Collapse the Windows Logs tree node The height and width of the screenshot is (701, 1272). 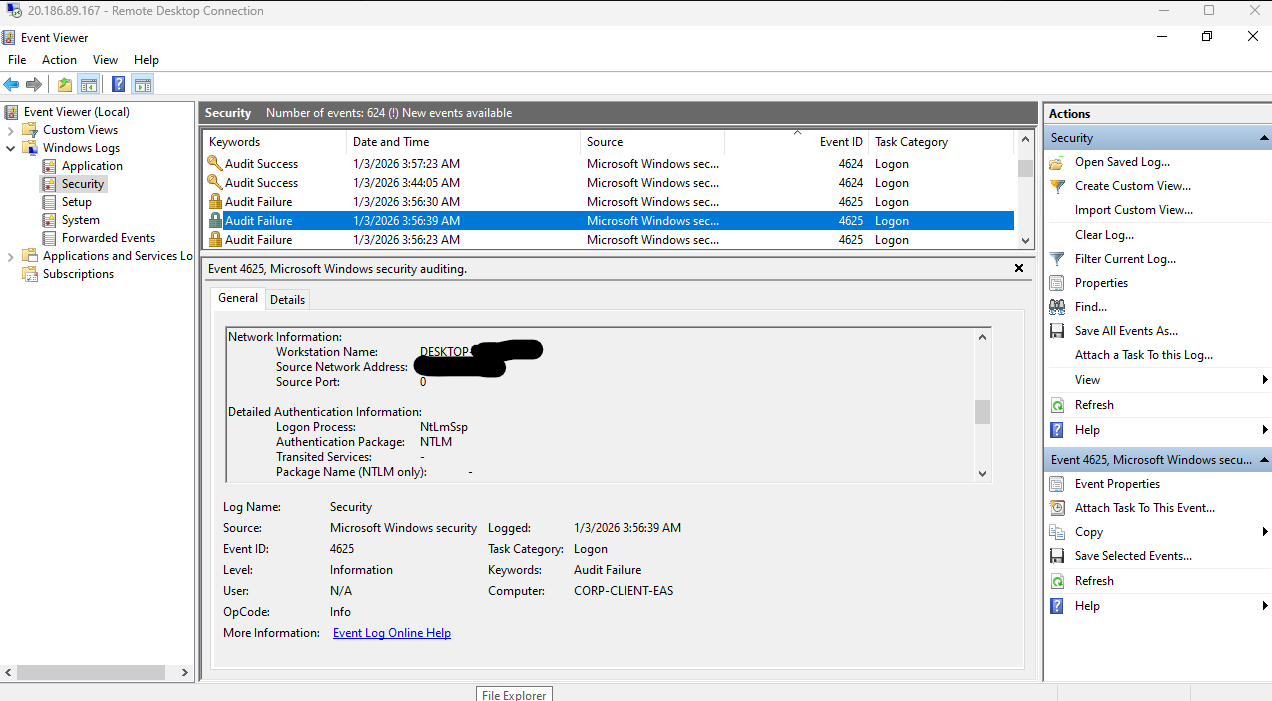pyautogui.click(x=11, y=148)
